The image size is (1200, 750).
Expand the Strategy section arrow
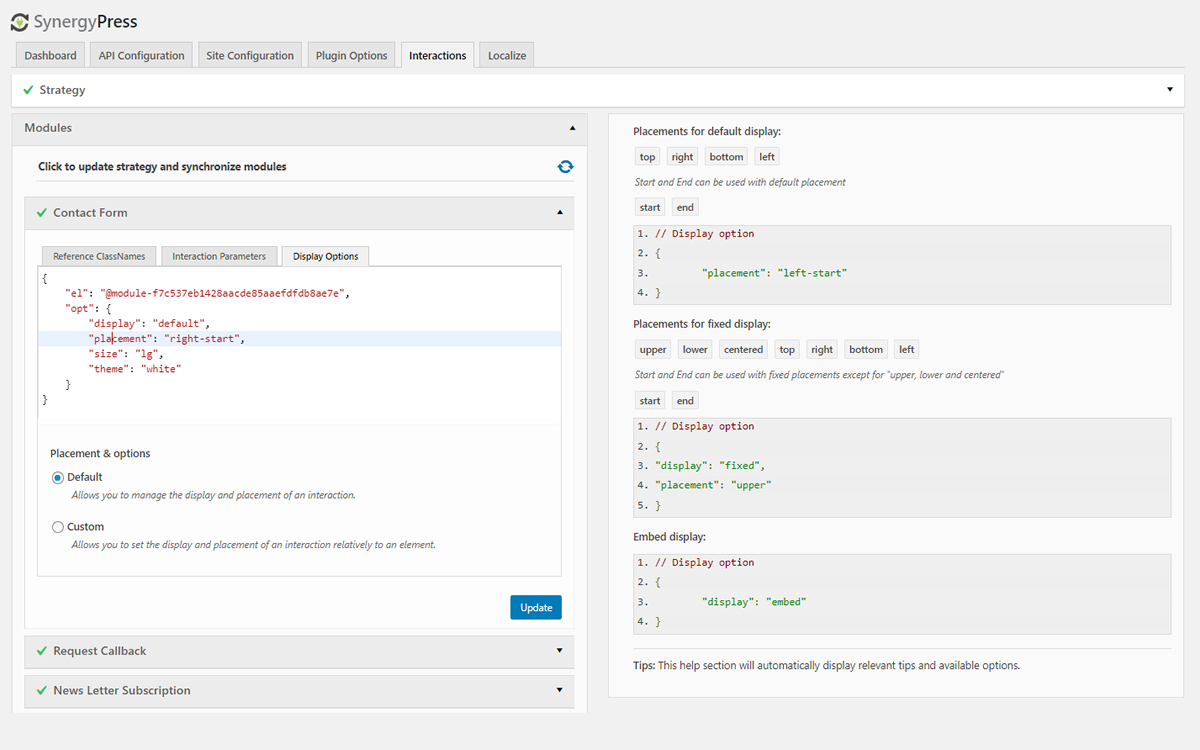tap(1170, 90)
